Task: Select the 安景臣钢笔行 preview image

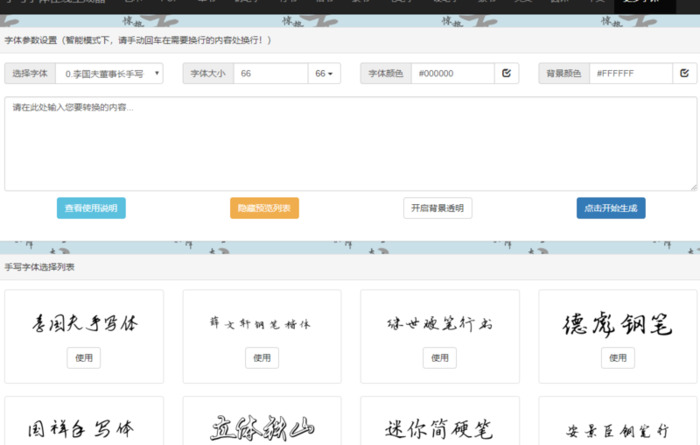Action: (618, 431)
